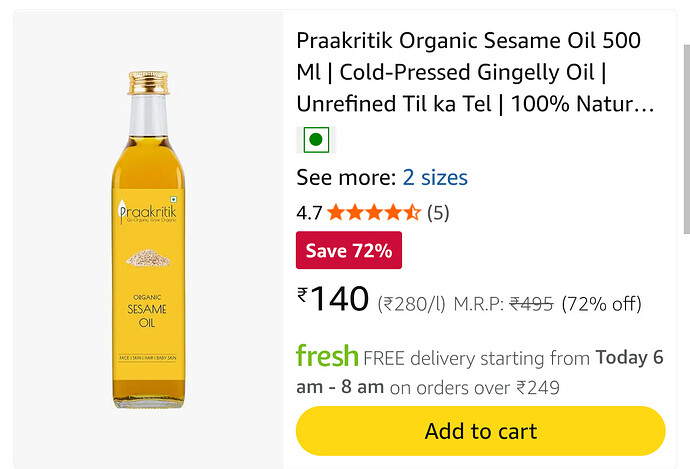This screenshot has height=469, width=690.
Task: Click the rupee symbol before 140
Action: [302, 294]
